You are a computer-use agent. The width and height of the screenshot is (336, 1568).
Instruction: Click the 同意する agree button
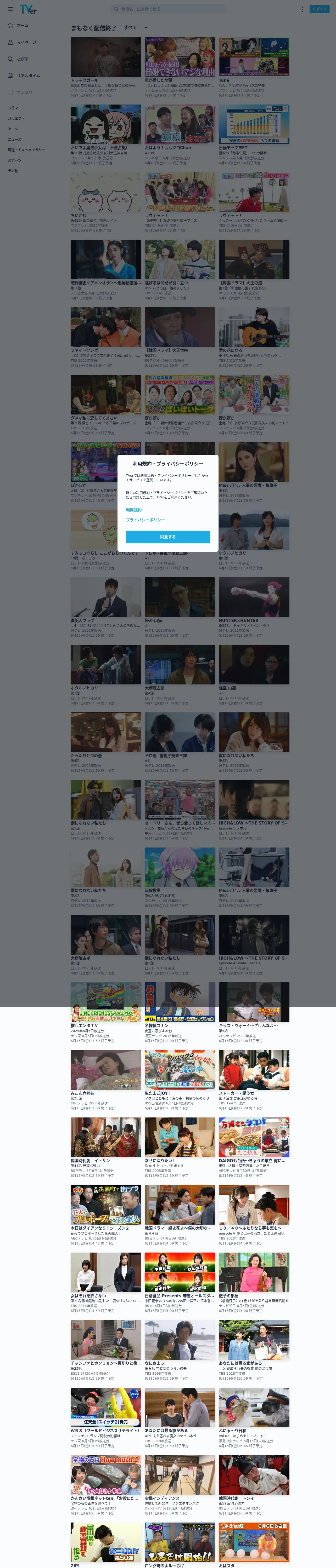point(168,536)
